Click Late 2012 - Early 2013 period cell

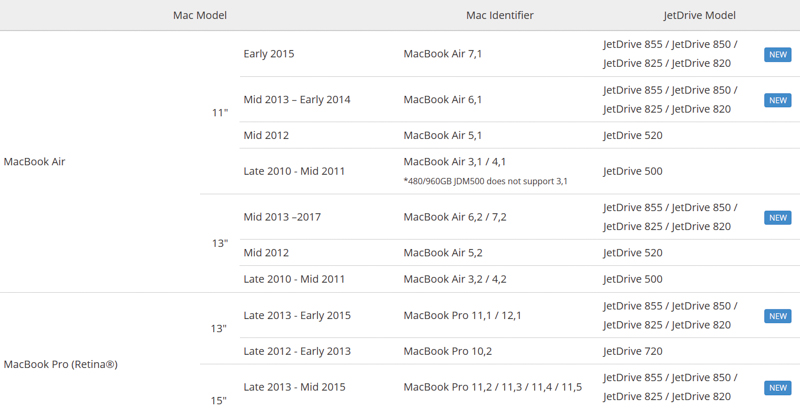(x=297, y=351)
